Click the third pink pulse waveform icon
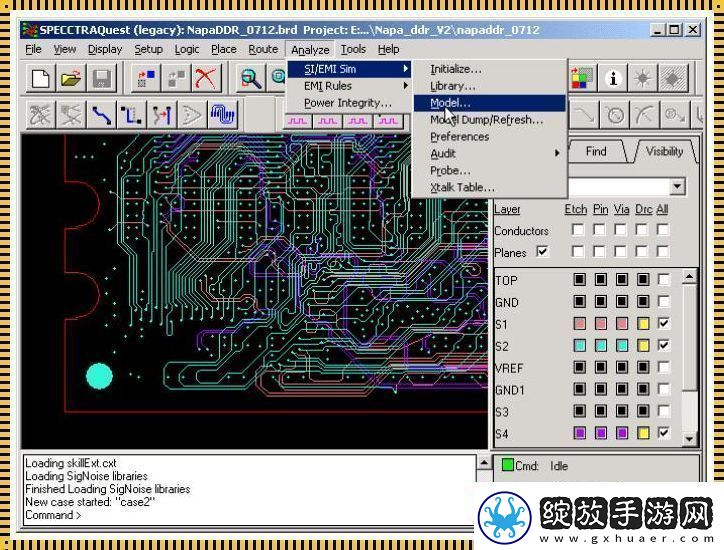 coord(358,121)
